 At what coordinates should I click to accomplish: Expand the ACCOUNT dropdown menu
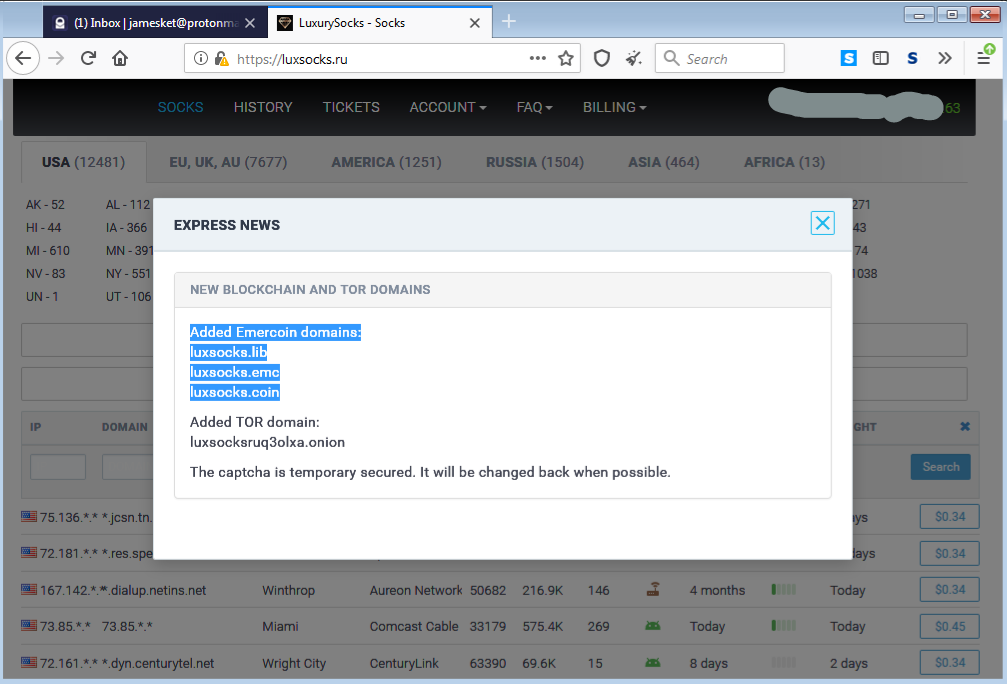click(448, 107)
